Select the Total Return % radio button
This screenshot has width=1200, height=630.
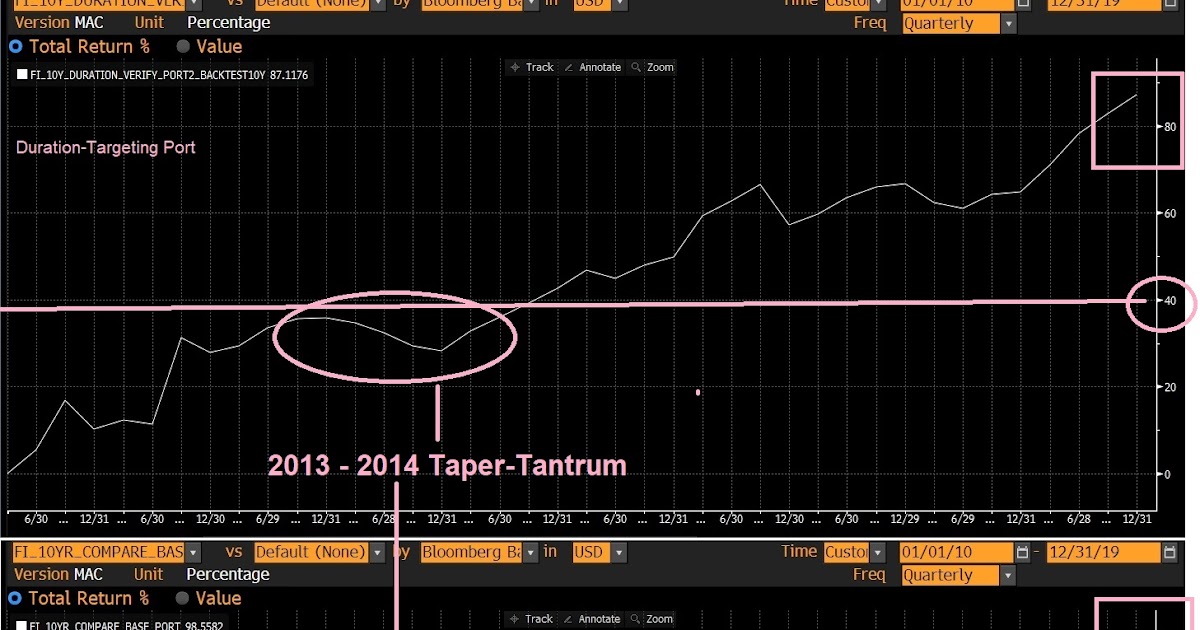click(14, 46)
